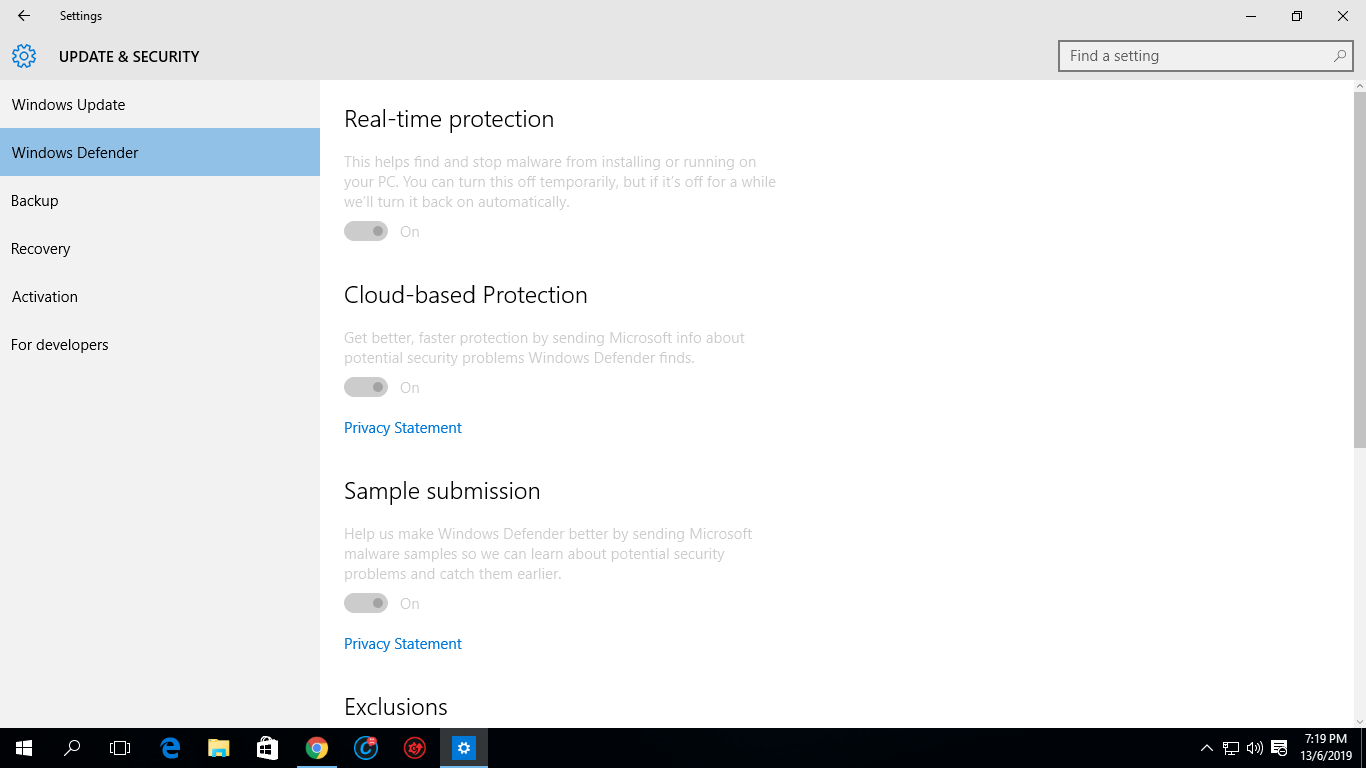Open the Action Center notifications icon

click(x=1279, y=748)
